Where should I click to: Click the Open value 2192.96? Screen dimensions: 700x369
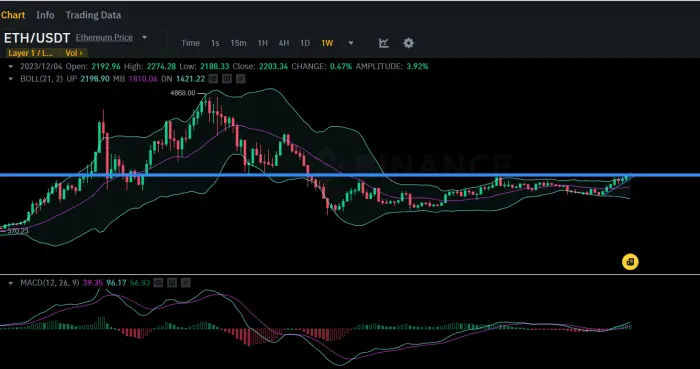[106, 66]
